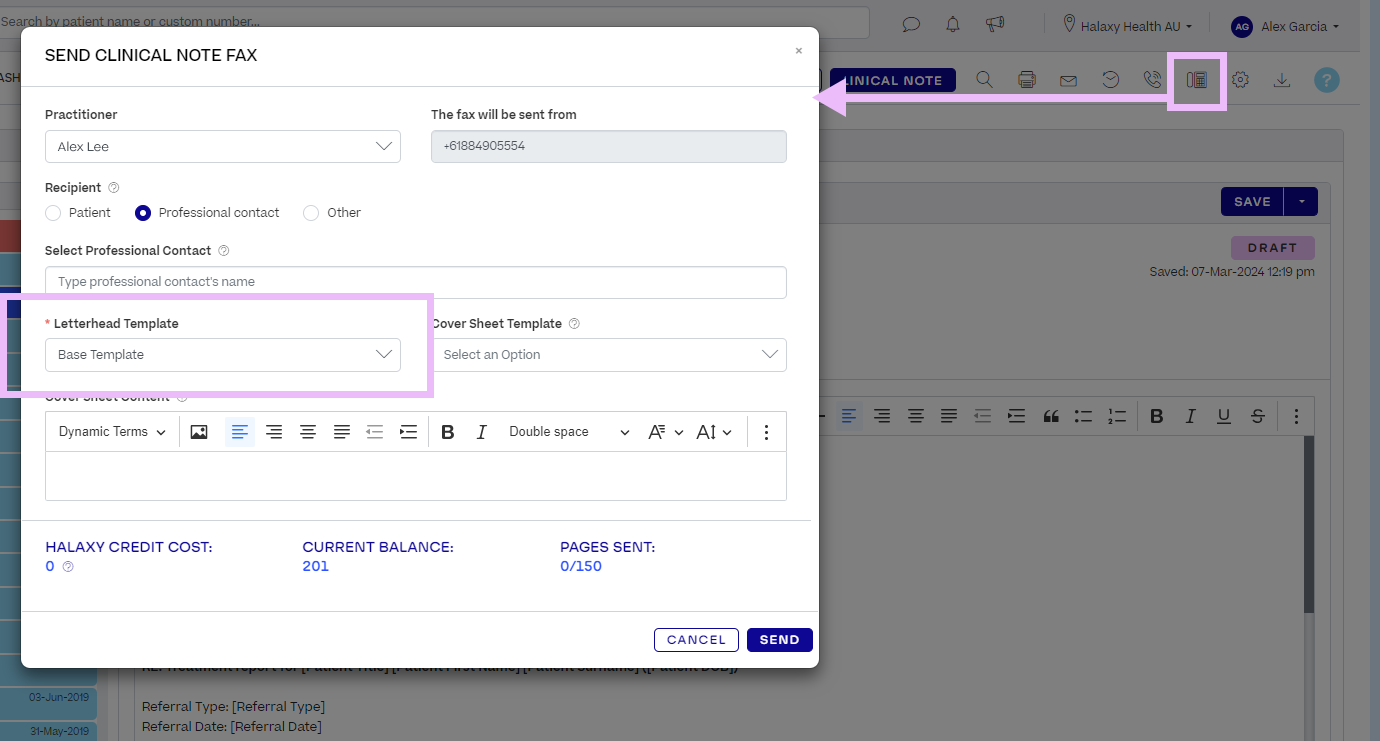Click Halaxy Credit Cost help icon

click(68, 567)
